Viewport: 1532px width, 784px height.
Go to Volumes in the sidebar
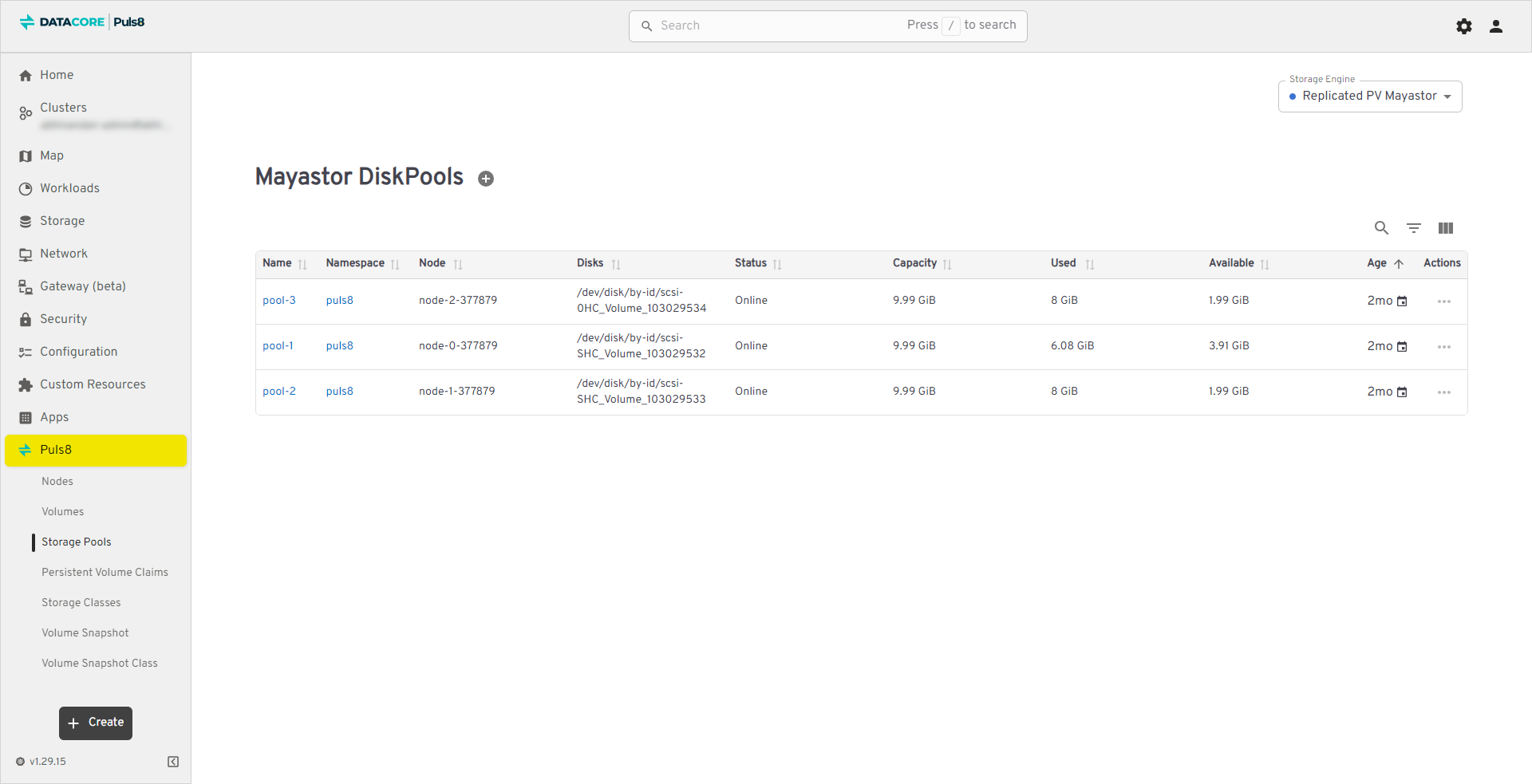click(x=62, y=511)
